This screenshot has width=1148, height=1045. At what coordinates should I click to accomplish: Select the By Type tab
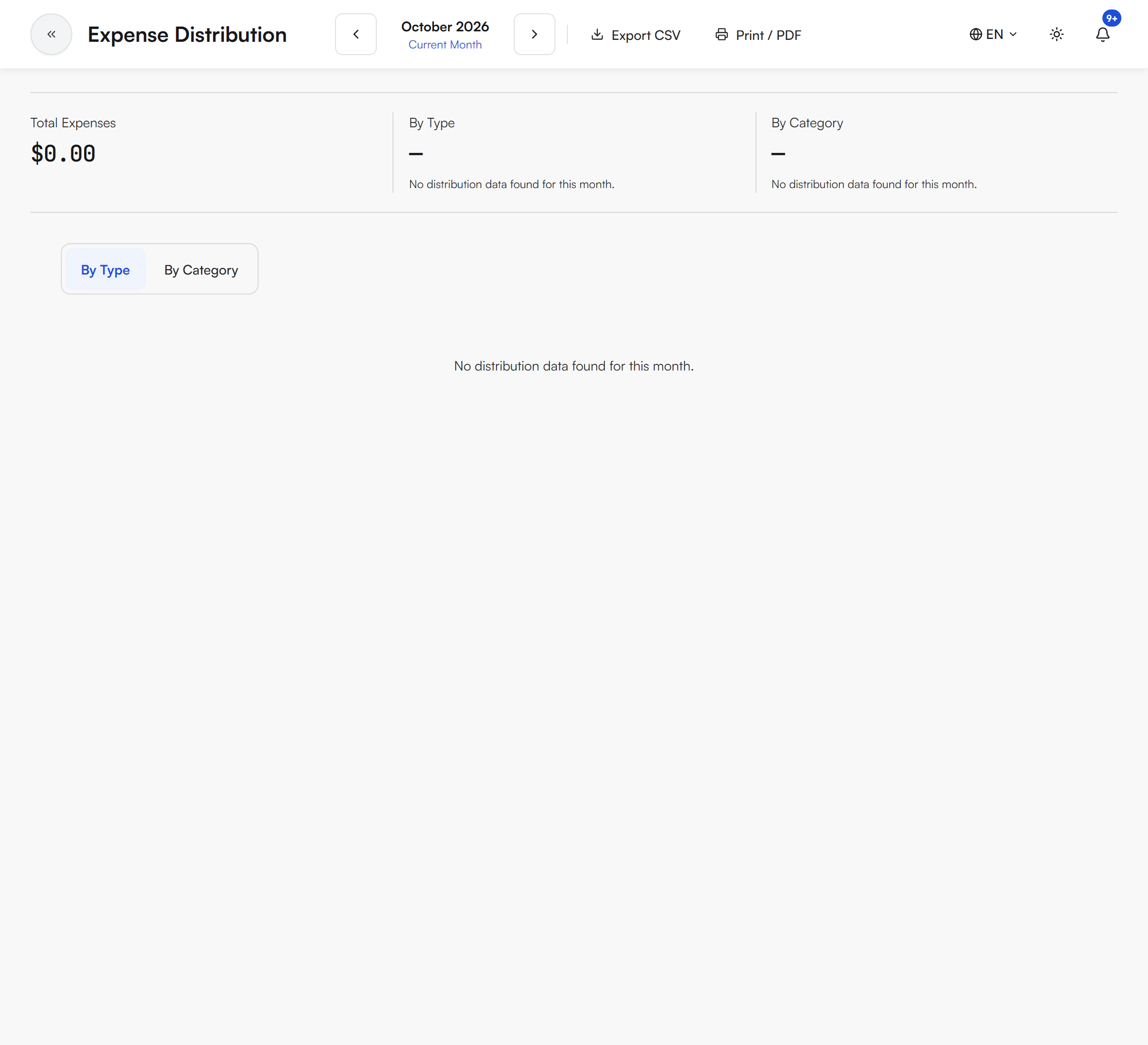[x=105, y=270]
